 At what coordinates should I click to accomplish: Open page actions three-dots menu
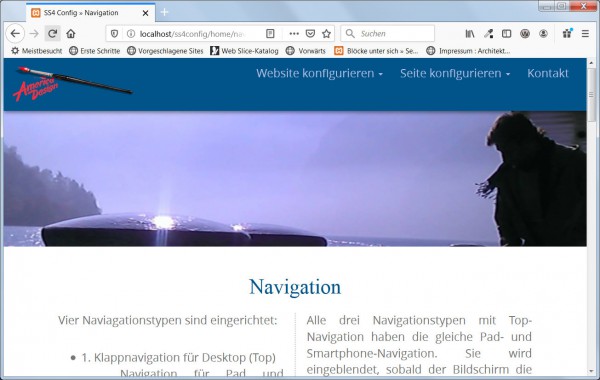294,34
